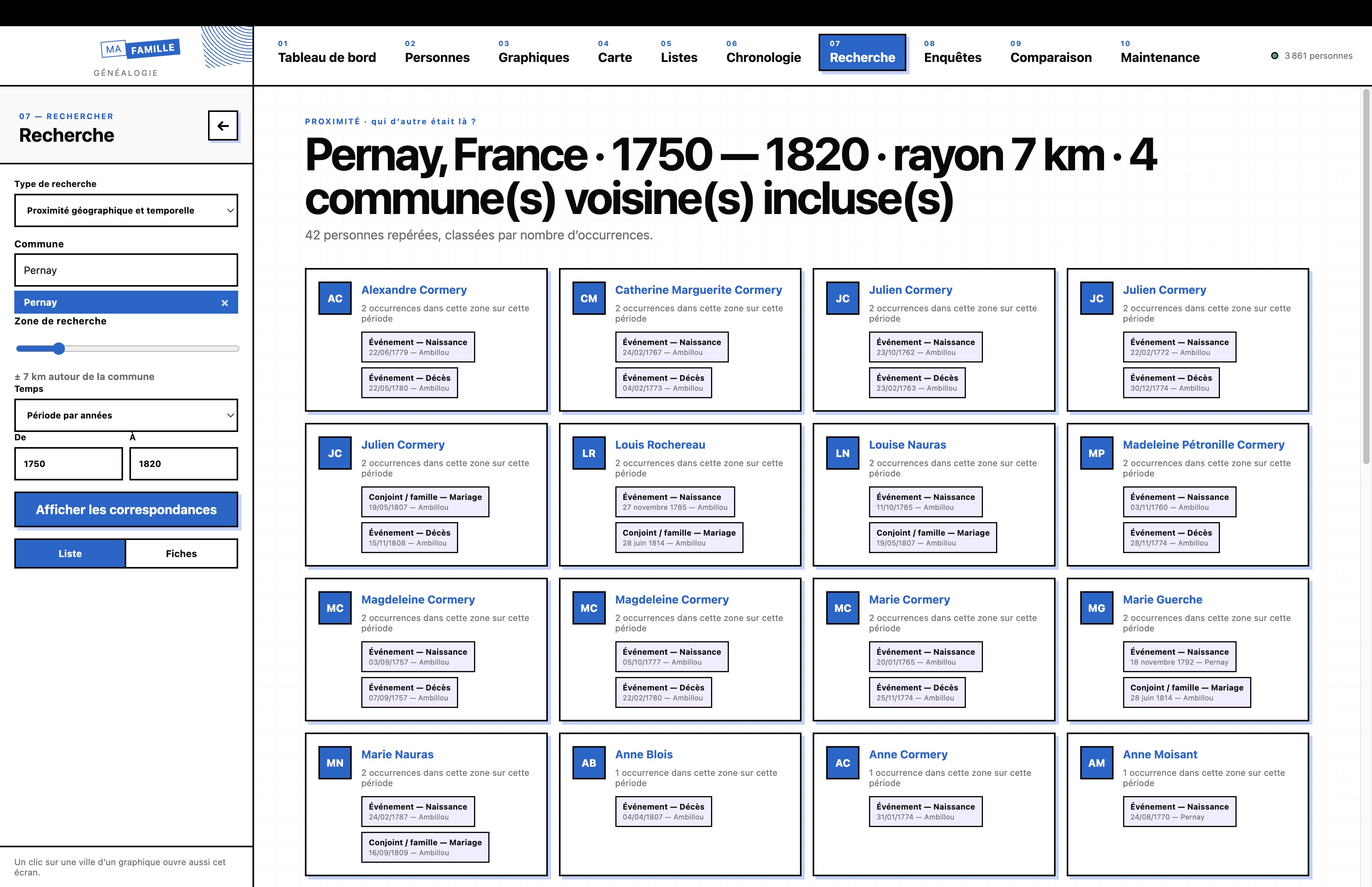
Task: Open the Comparaison tab
Action: (1051, 52)
